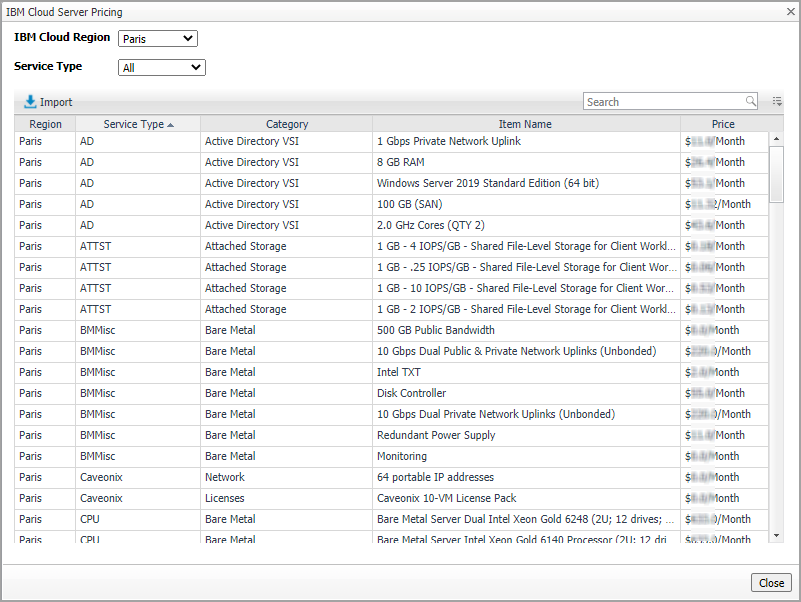Close the dialog with the X icon
801x602 pixels.
(789, 13)
